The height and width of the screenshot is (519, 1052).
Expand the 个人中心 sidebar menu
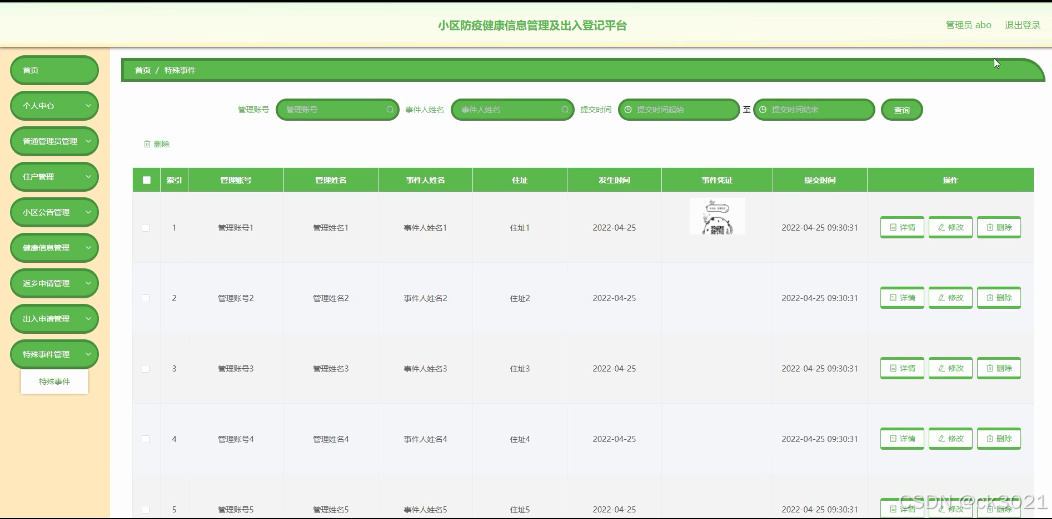54,106
